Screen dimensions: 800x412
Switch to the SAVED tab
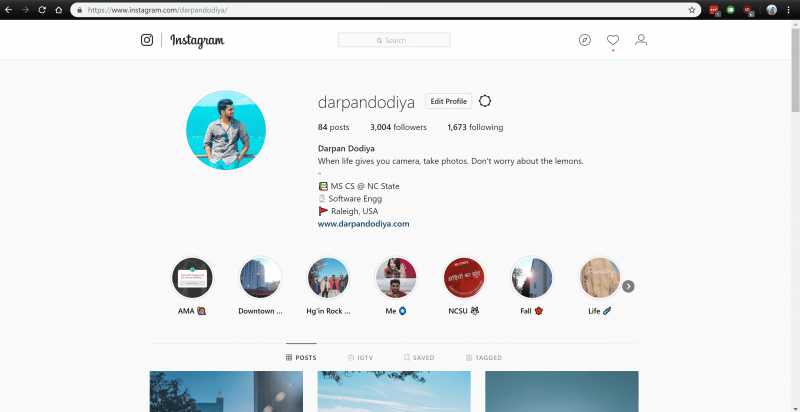click(x=419, y=357)
